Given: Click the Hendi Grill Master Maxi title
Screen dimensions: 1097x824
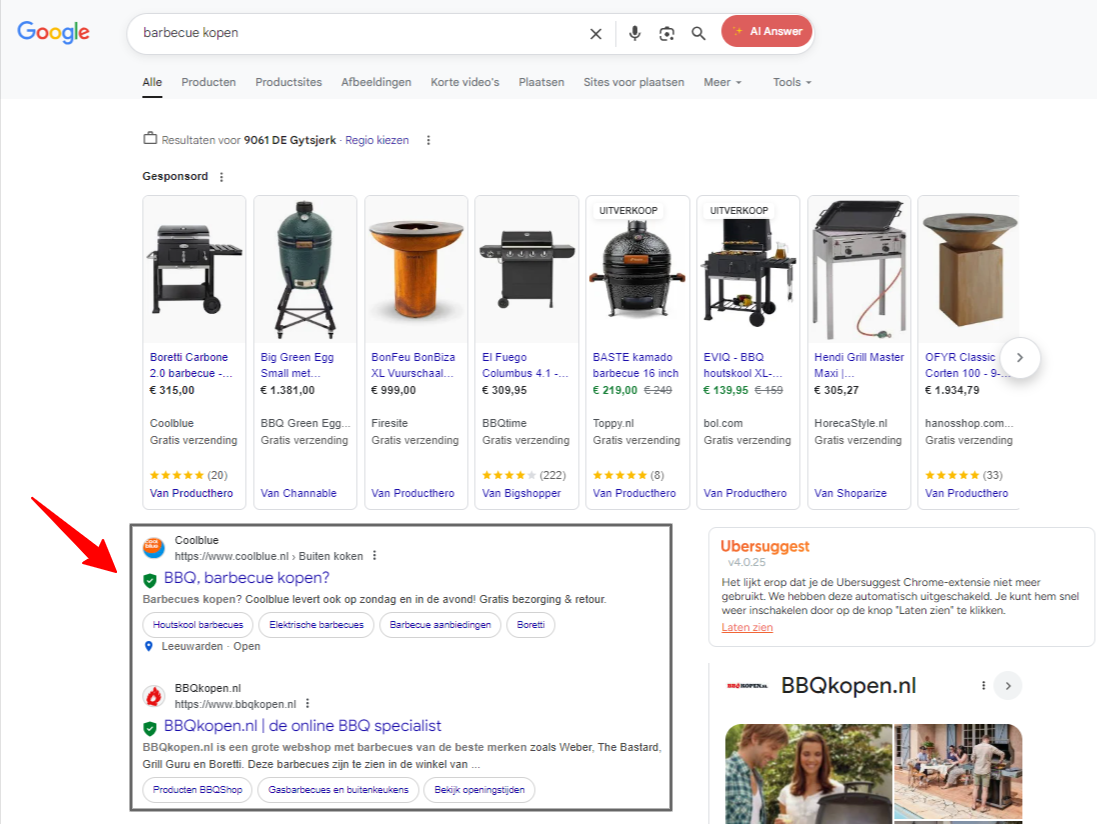Looking at the screenshot, I should point(858,365).
